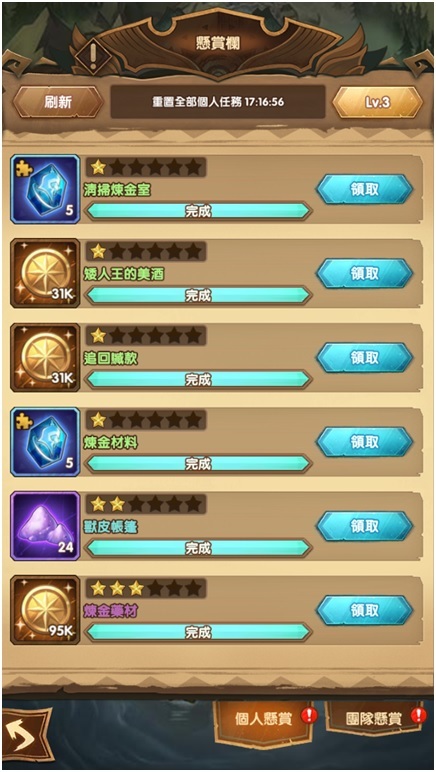Claim the 追回贓款 reward with 領取

point(365,357)
